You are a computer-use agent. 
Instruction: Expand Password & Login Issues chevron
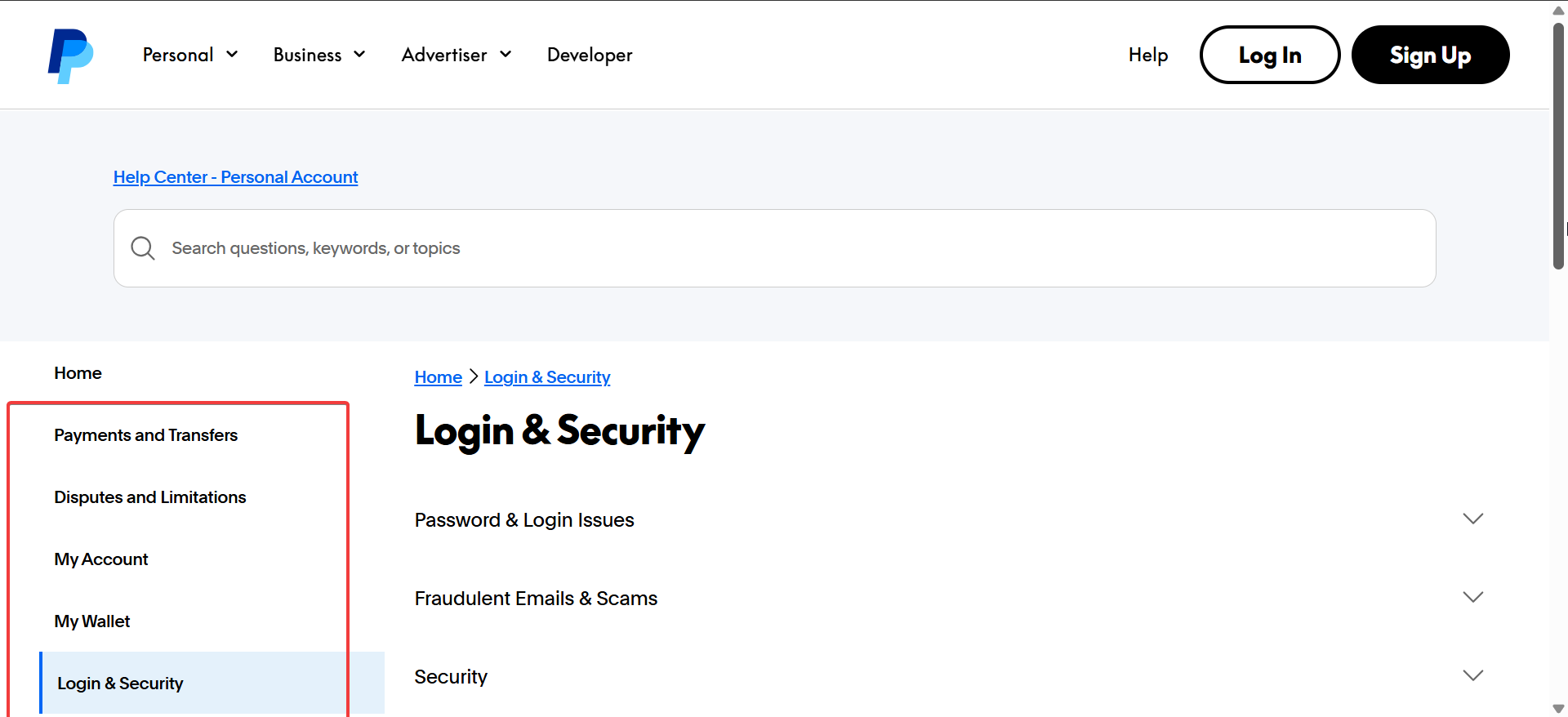tap(1472, 519)
